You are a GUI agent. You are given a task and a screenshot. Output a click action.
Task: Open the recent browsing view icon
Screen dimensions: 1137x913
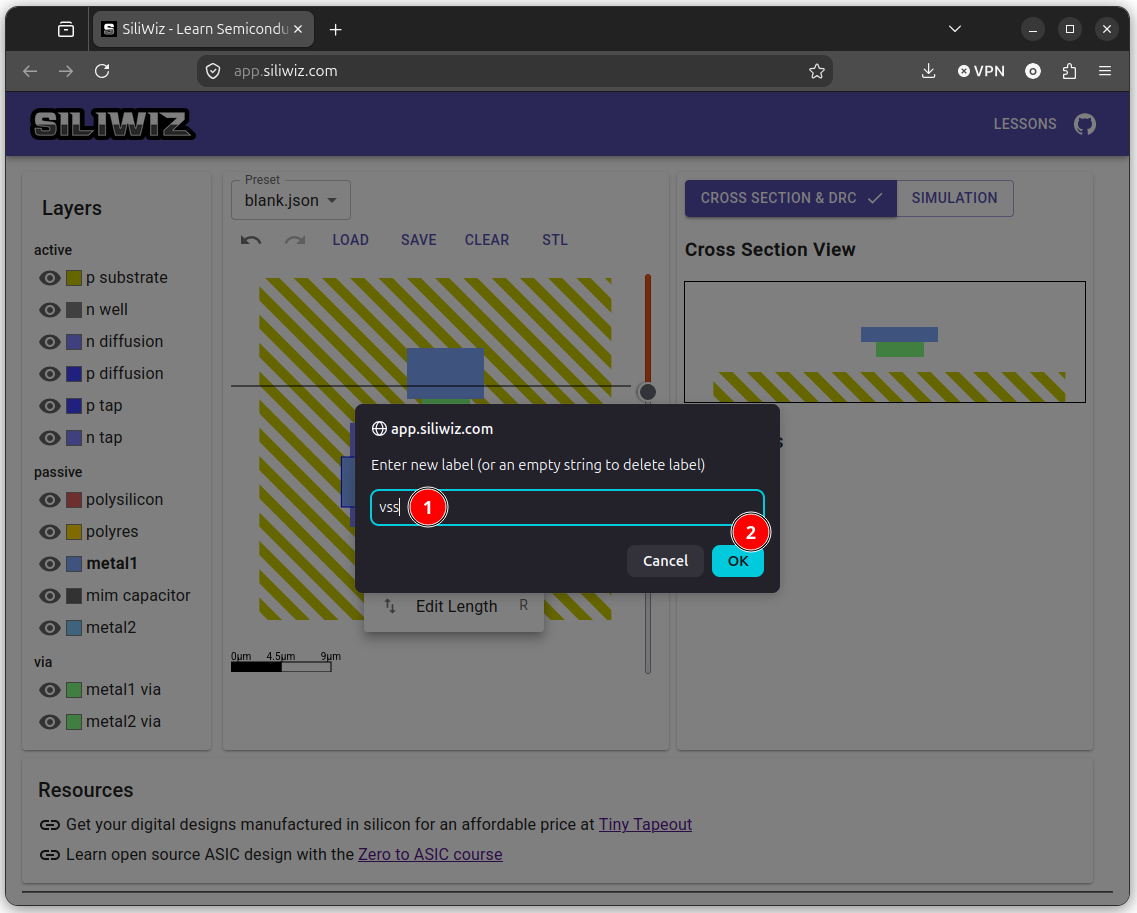pos(66,30)
